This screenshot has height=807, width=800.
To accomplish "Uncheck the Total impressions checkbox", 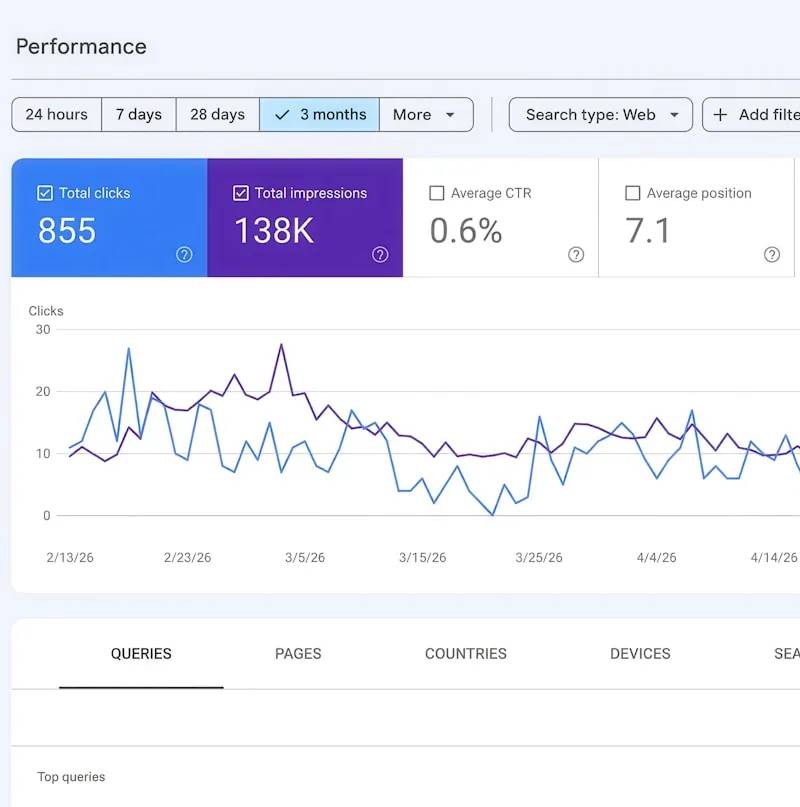I will tap(240, 193).
